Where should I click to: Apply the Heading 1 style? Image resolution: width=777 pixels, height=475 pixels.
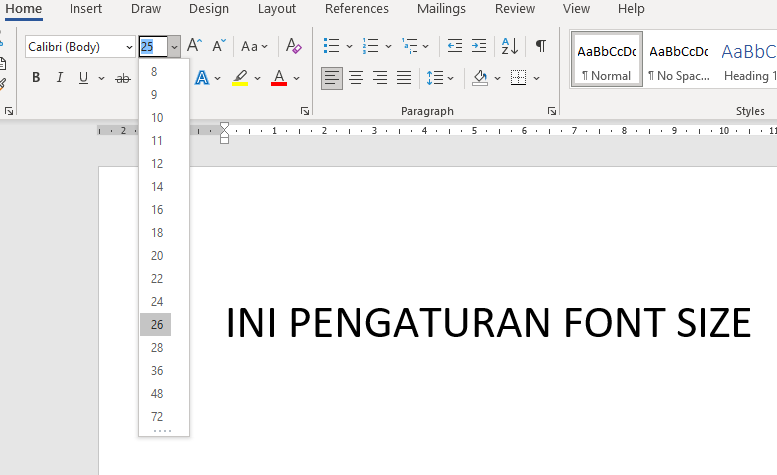(x=748, y=59)
